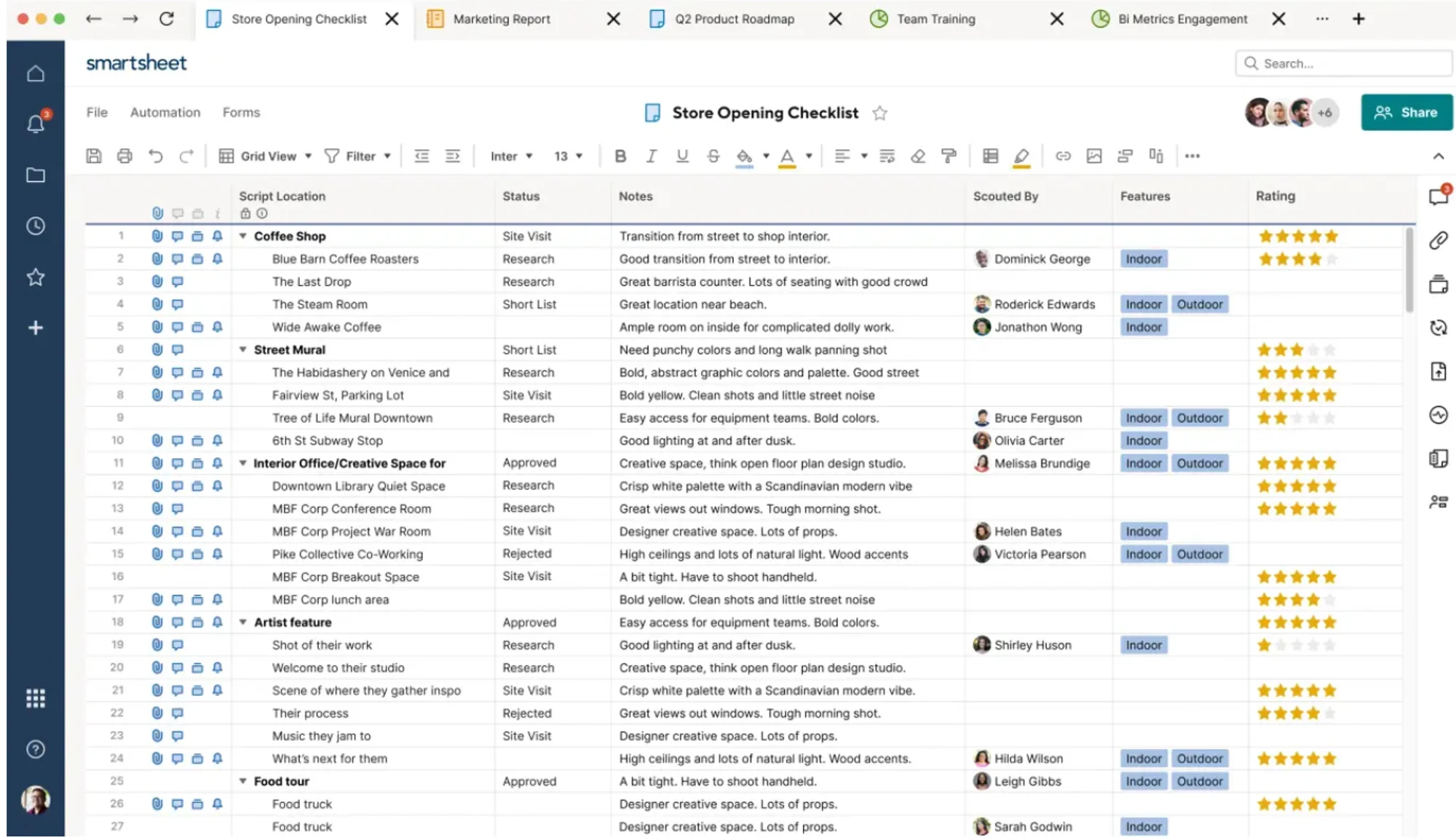Open the Attachments panel
Viewport: 1456px width, 840px height.
[1439, 241]
